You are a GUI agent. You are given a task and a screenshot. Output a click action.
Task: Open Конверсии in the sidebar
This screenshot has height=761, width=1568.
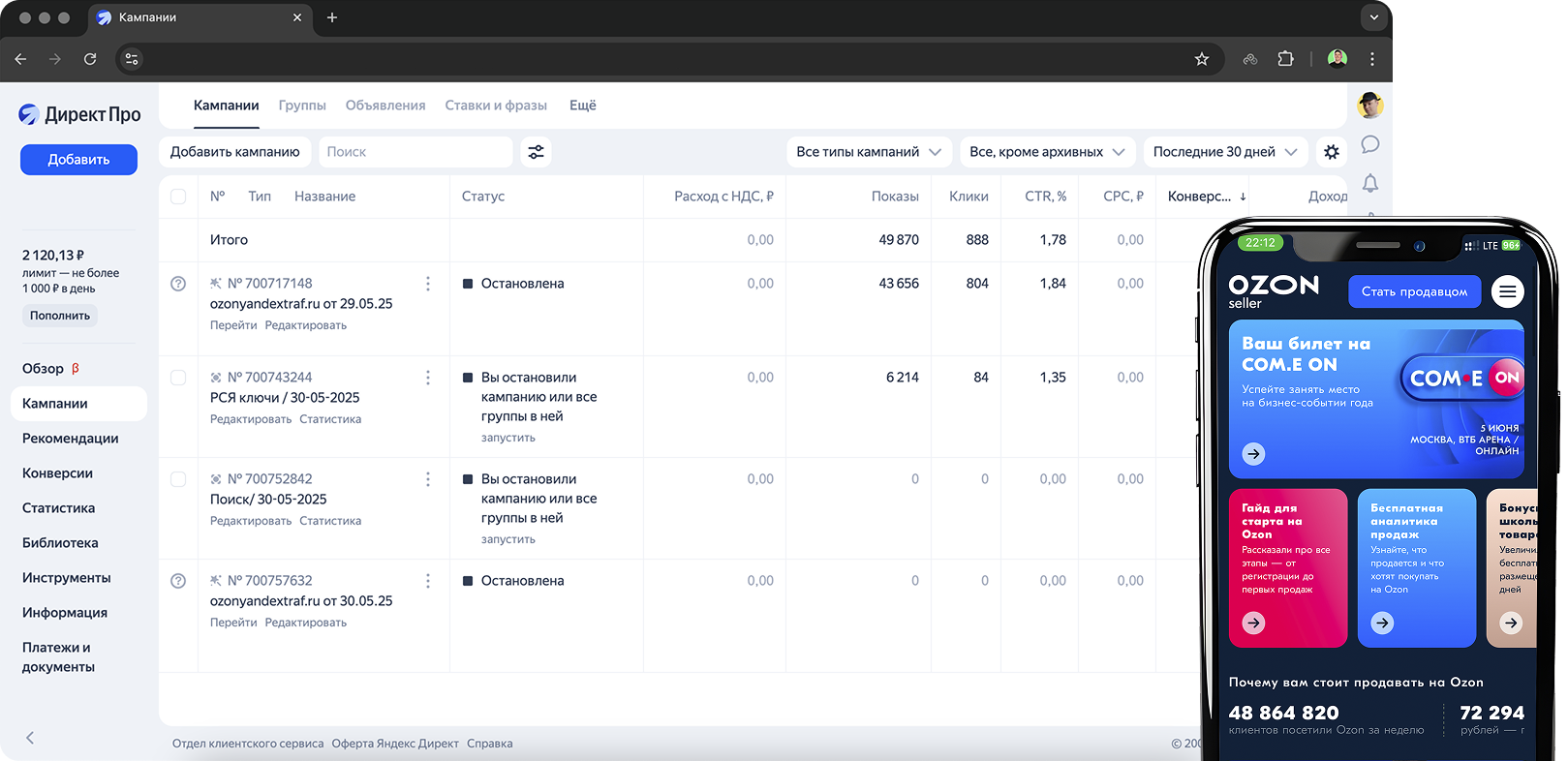(x=57, y=473)
